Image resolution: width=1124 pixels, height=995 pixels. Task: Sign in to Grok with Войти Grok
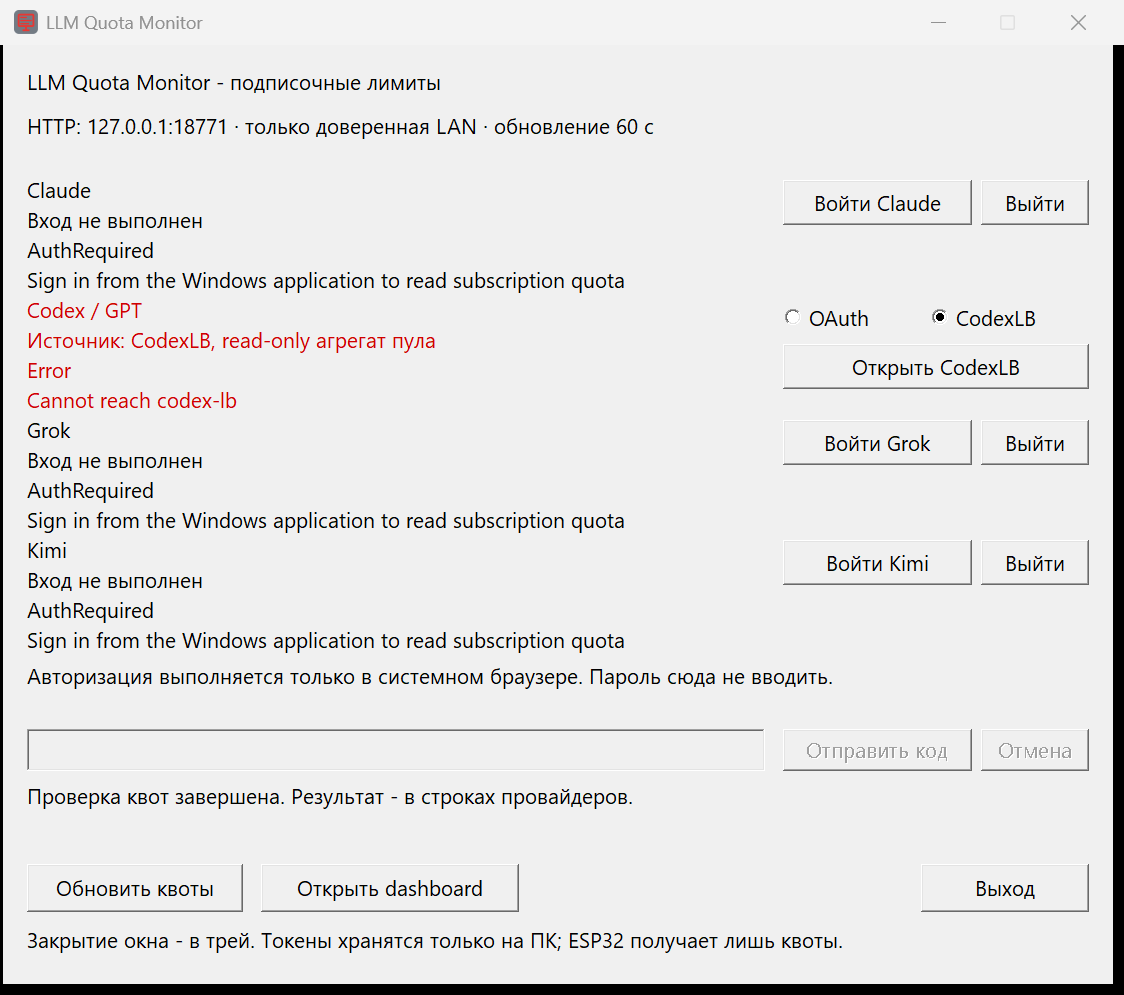pyautogui.click(x=877, y=444)
